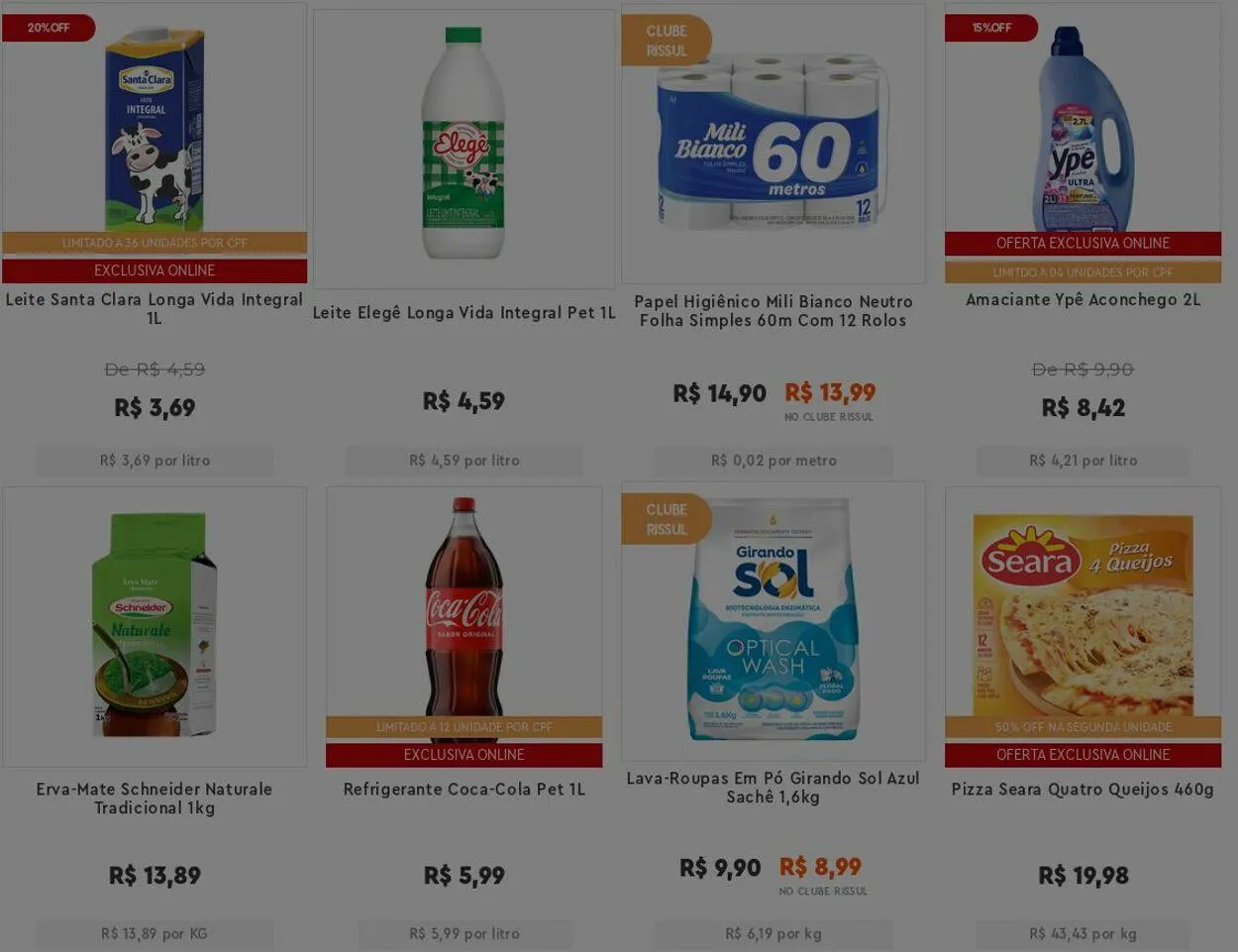Click the 20%OFF discount badge
The height and width of the screenshot is (952, 1238).
(49, 28)
